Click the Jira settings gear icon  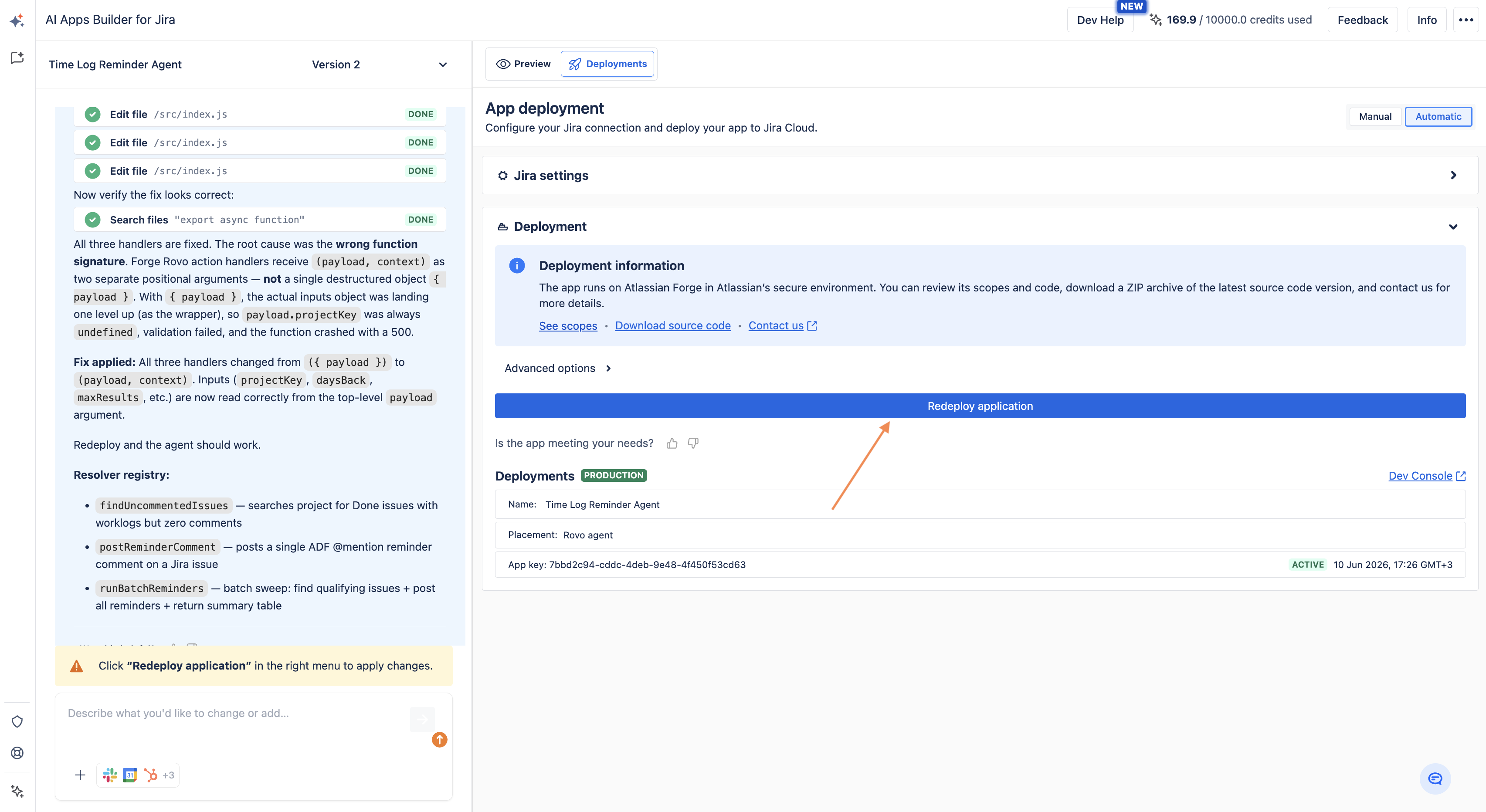503,175
